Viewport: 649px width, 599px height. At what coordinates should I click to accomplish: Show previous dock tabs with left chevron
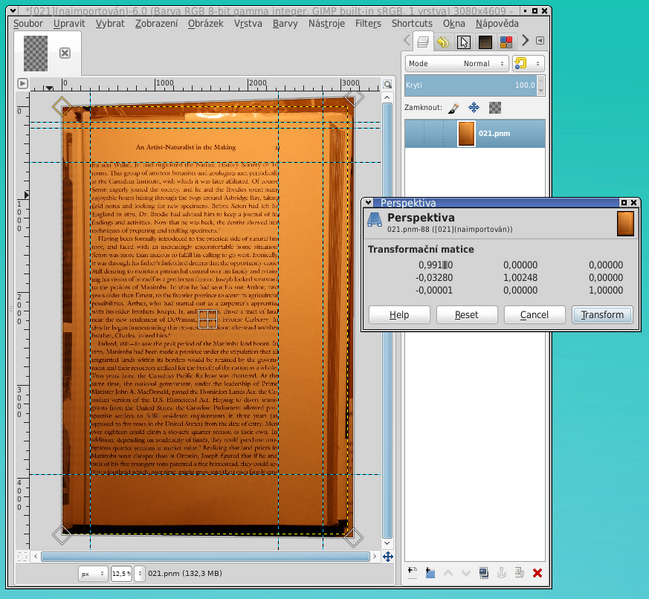click(407, 41)
